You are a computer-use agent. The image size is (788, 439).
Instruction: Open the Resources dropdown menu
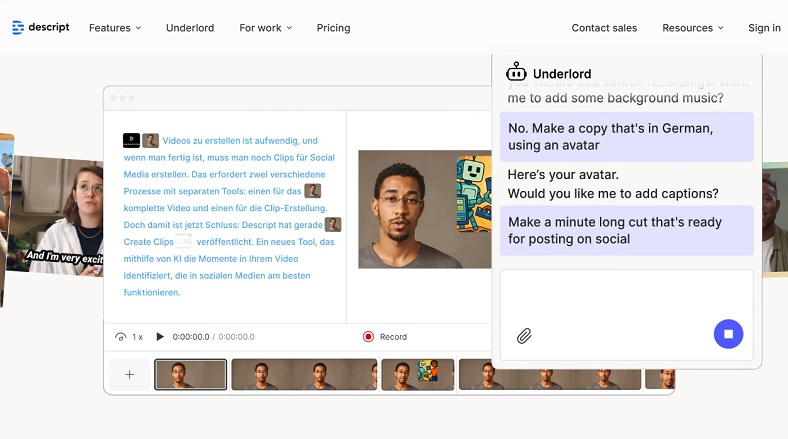click(x=692, y=28)
